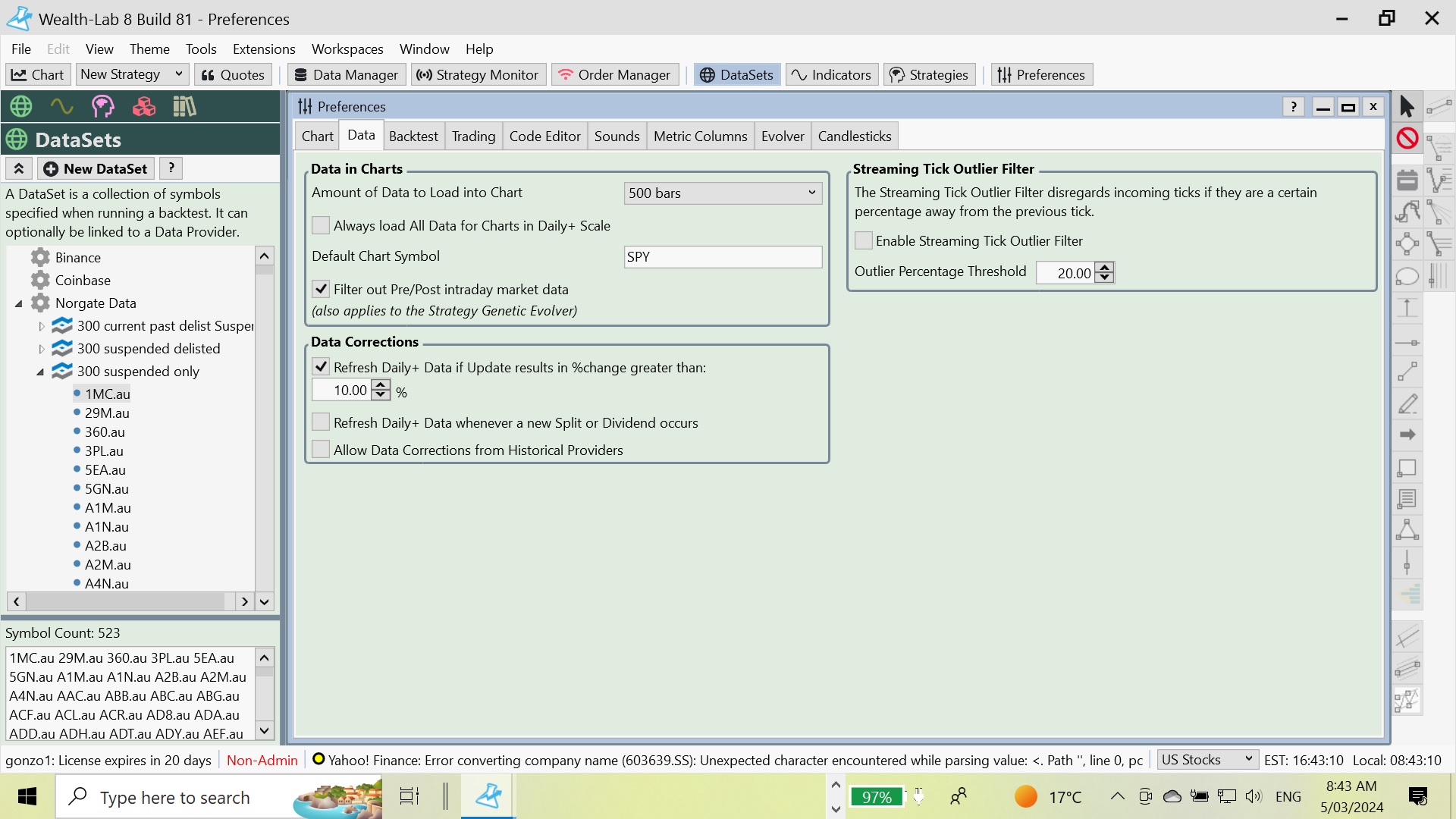Select the arrow pointer drawing tool
Screen dimensions: 1456x819
tap(1407, 107)
